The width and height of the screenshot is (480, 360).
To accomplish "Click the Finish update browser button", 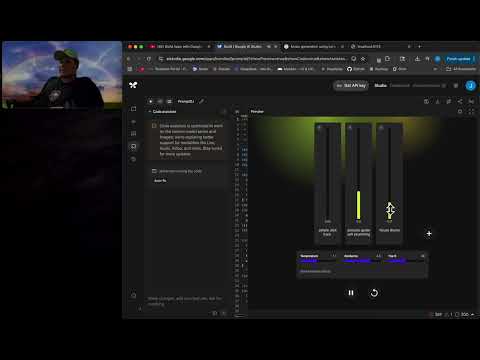I will coord(459,59).
